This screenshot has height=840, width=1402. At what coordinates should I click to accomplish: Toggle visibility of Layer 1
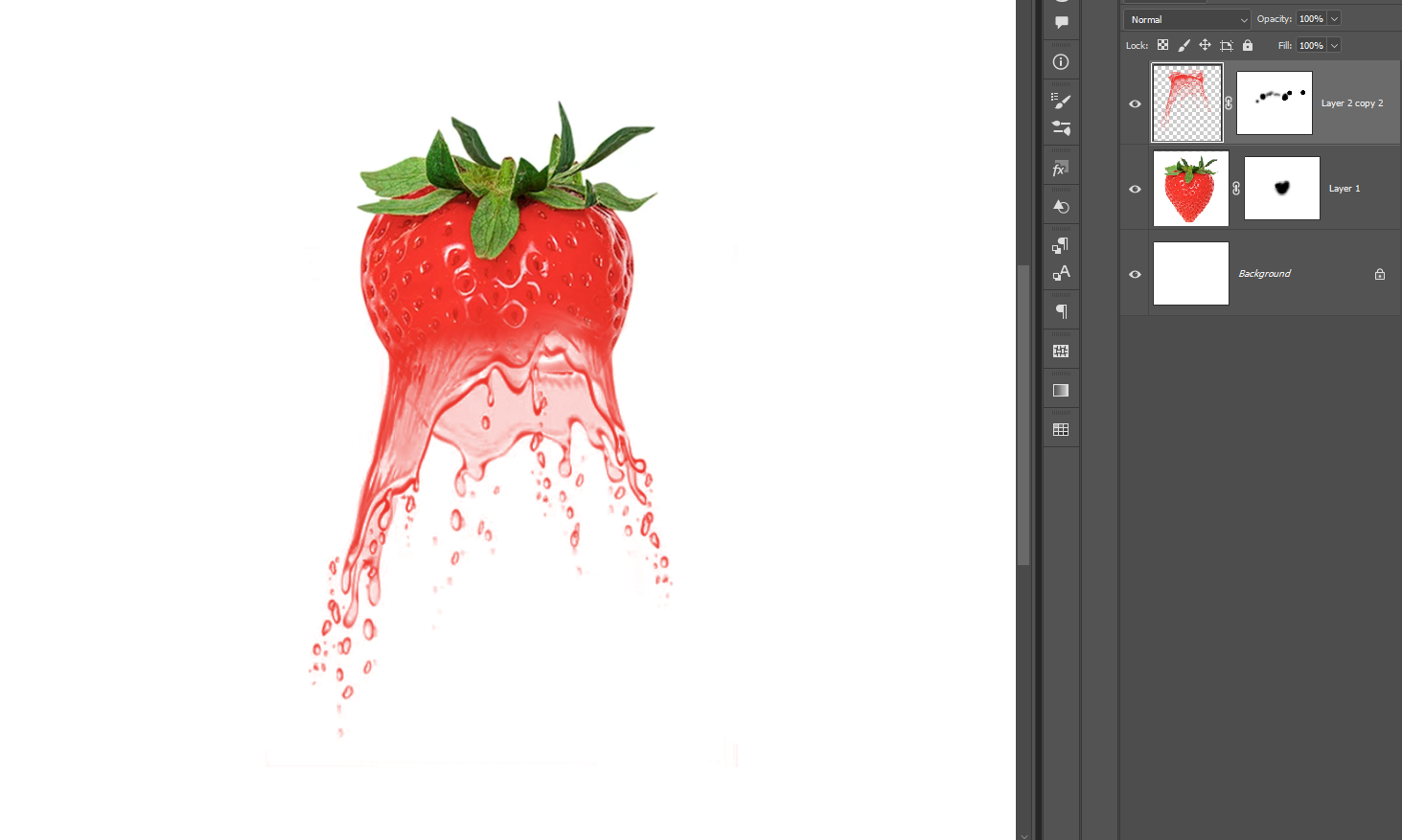(1135, 189)
